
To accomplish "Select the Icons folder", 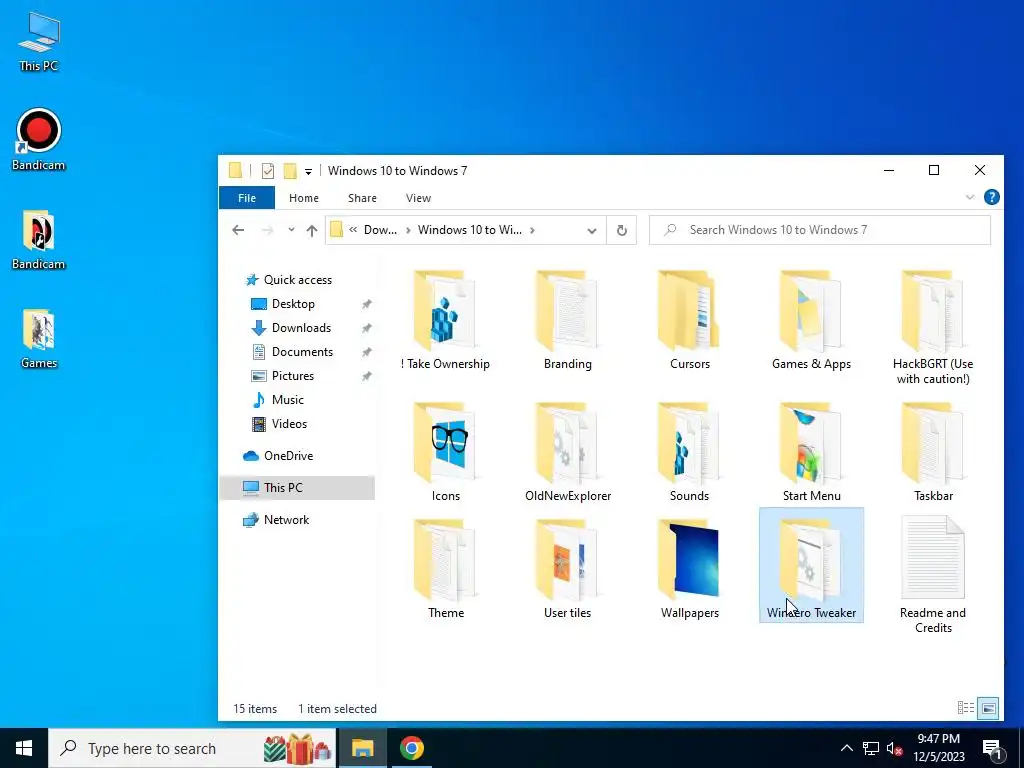I will [445, 452].
